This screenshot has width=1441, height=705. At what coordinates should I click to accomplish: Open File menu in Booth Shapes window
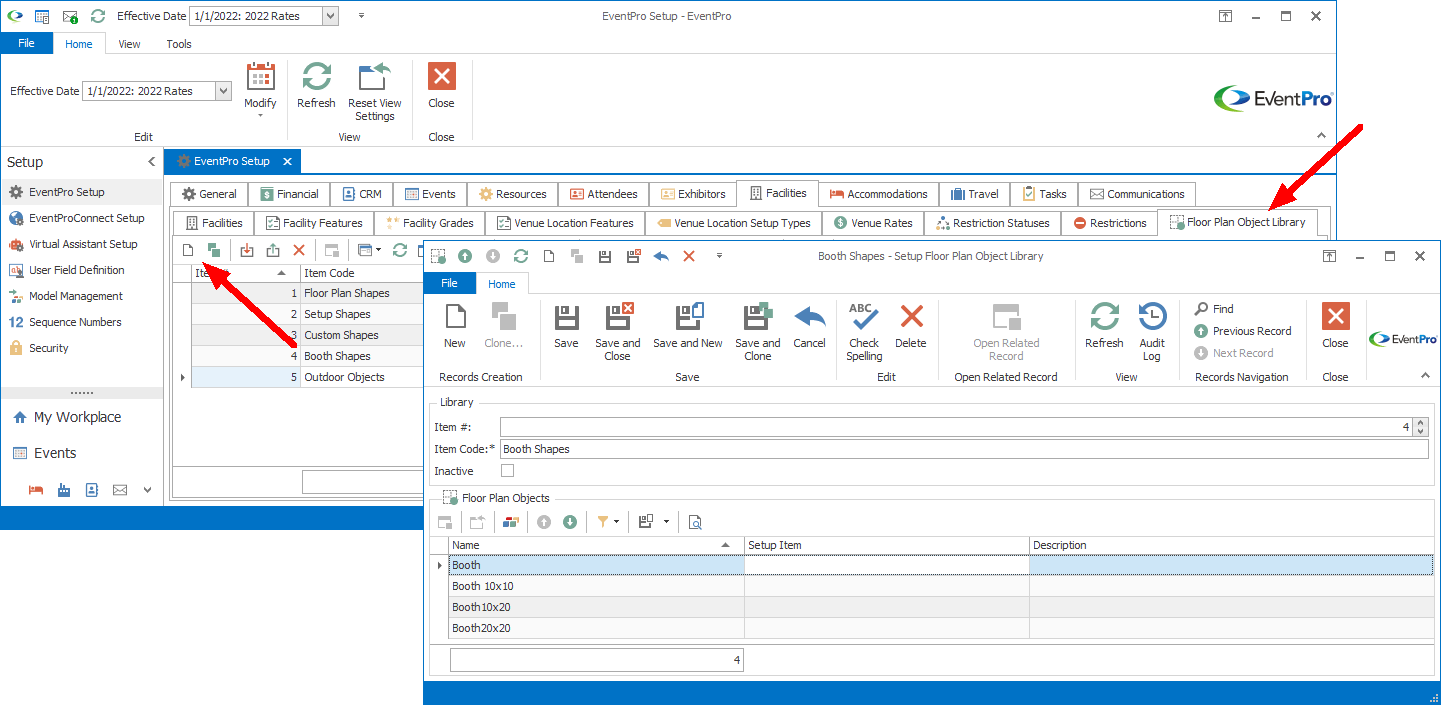[449, 284]
